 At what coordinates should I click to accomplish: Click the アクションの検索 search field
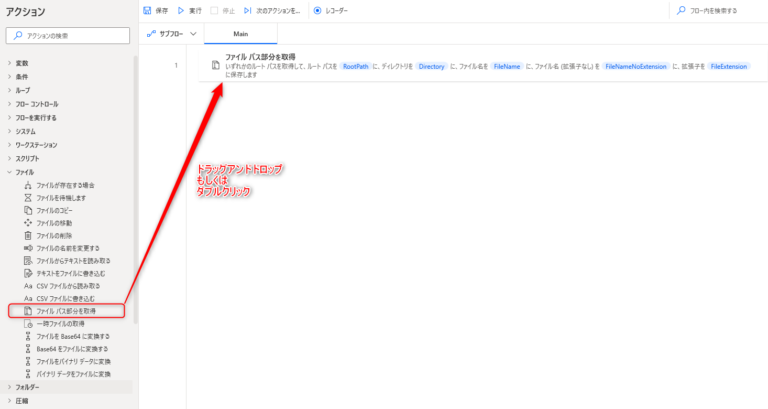point(68,36)
